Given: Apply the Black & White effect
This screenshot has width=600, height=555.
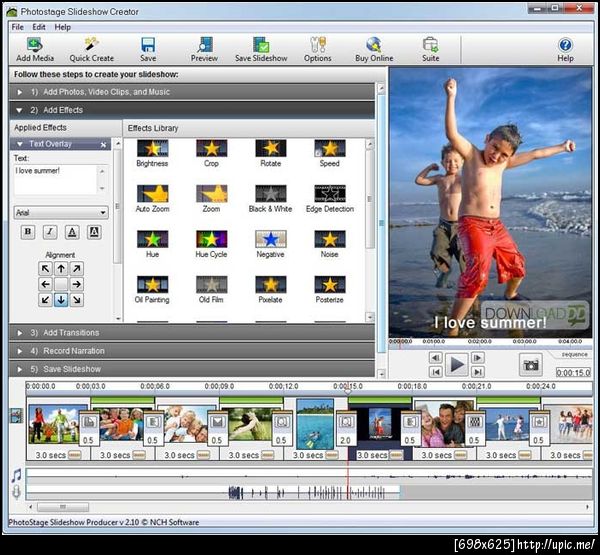Looking at the screenshot, I should pyautogui.click(x=271, y=199).
